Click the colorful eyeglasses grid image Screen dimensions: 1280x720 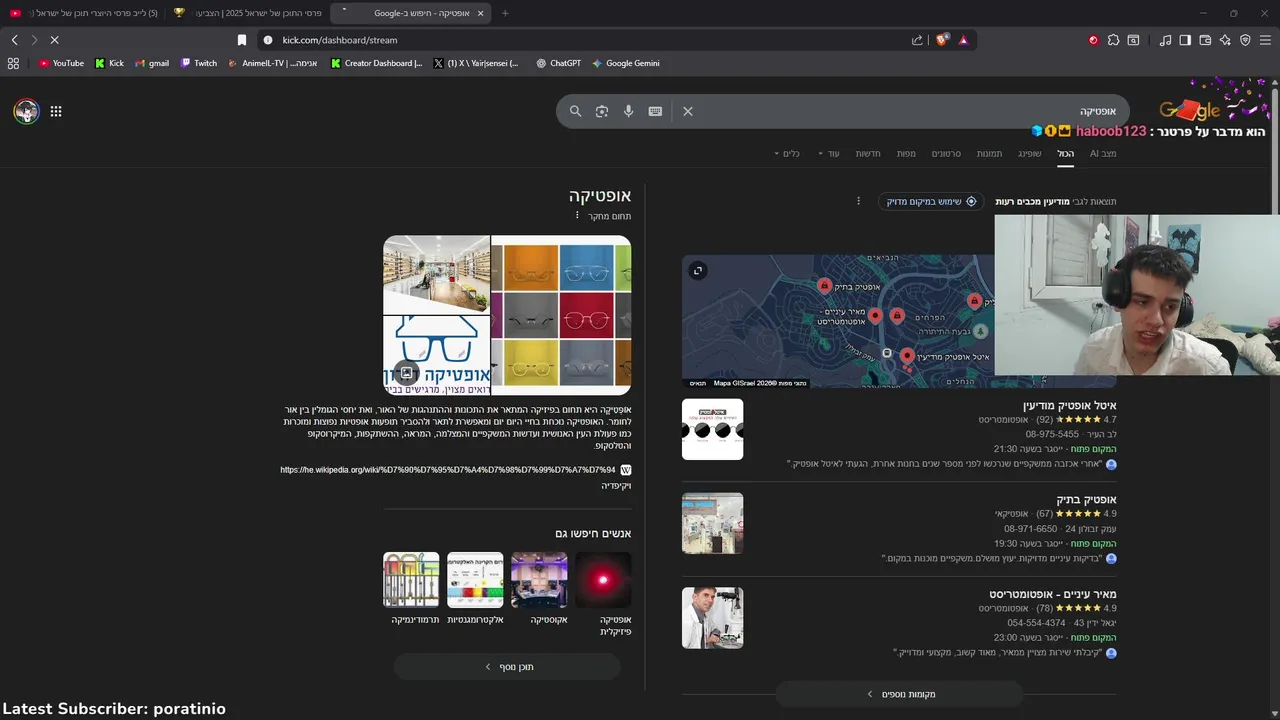coord(561,315)
